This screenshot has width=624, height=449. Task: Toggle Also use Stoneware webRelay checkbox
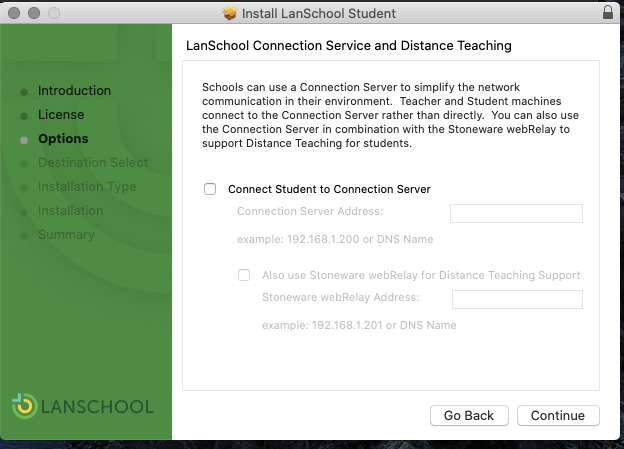[x=244, y=275]
